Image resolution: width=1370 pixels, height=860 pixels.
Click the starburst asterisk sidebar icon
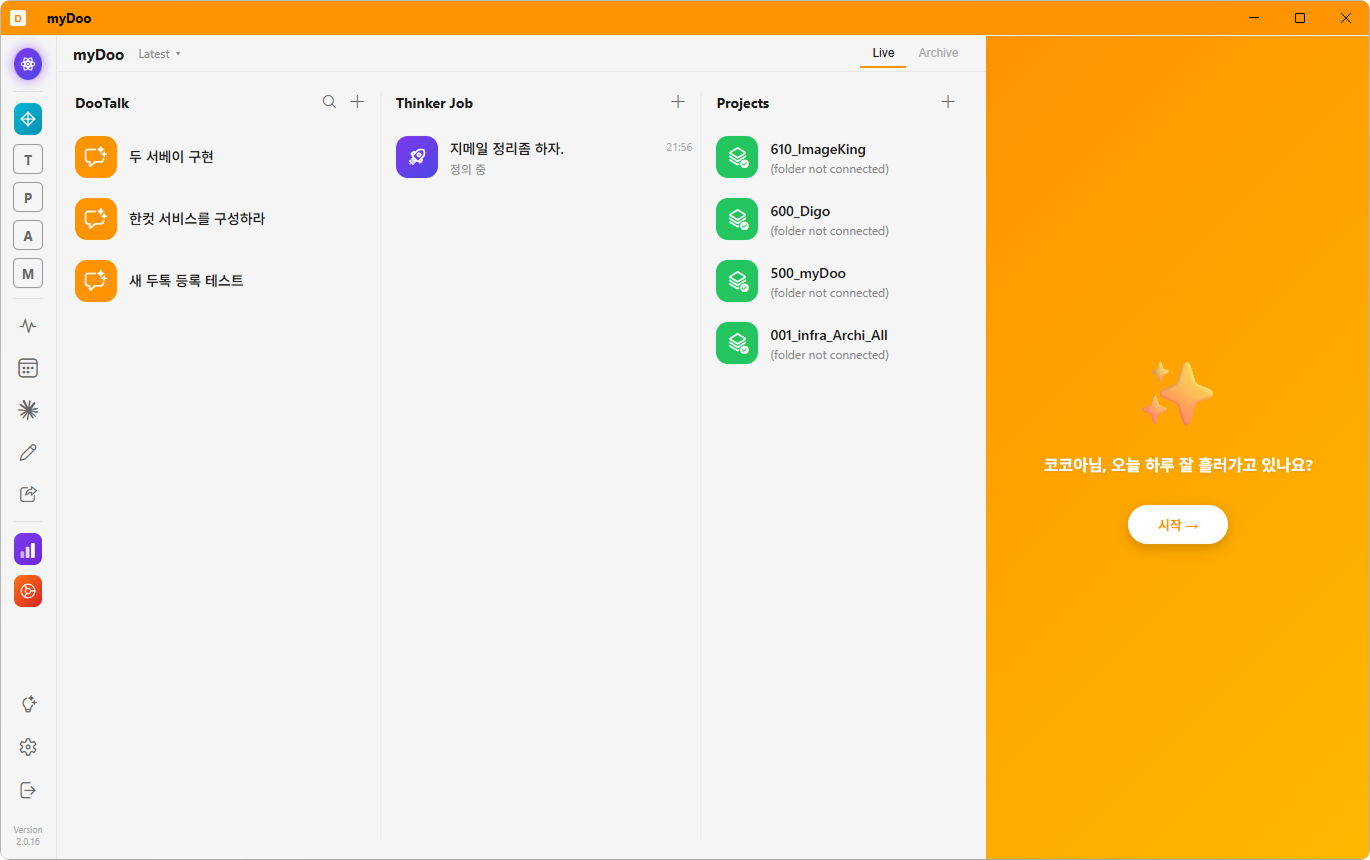pos(28,410)
